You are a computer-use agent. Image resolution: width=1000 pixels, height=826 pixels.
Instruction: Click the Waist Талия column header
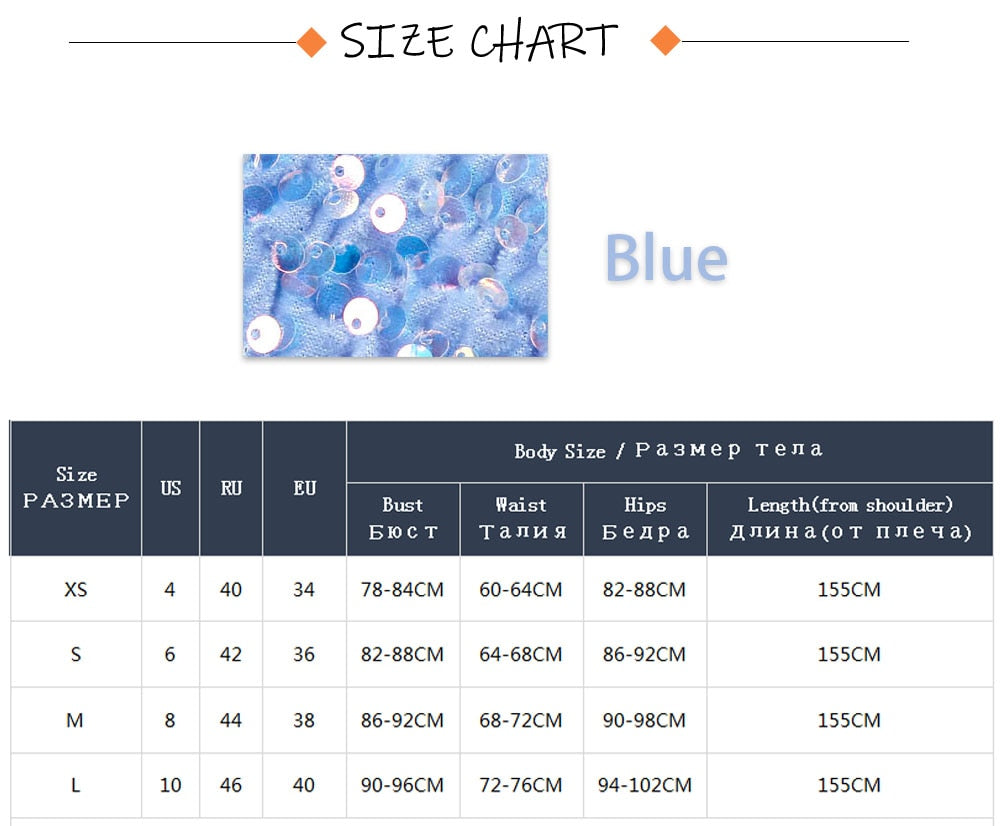522,519
